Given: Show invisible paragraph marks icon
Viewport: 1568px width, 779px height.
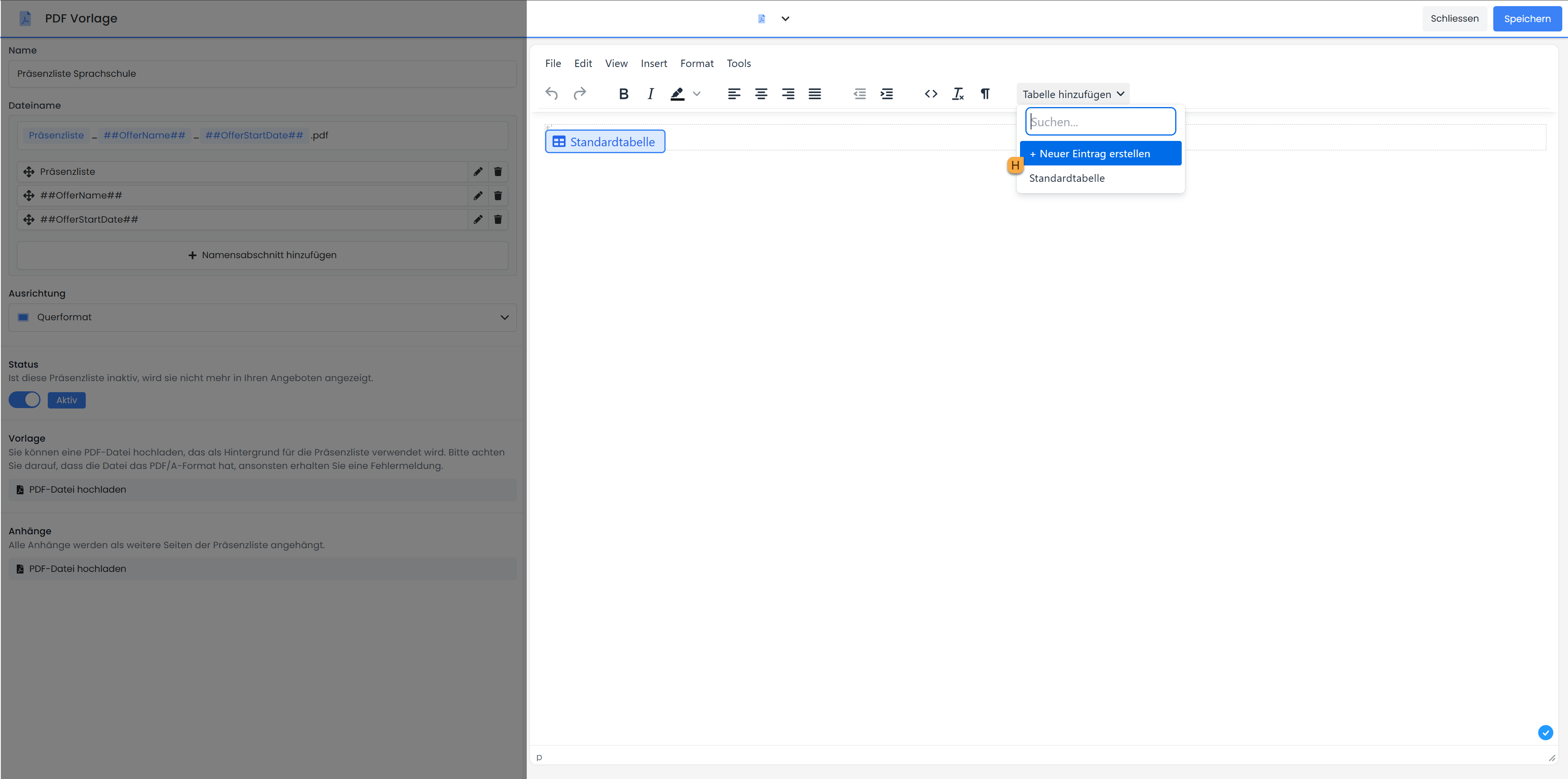Looking at the screenshot, I should pos(985,94).
